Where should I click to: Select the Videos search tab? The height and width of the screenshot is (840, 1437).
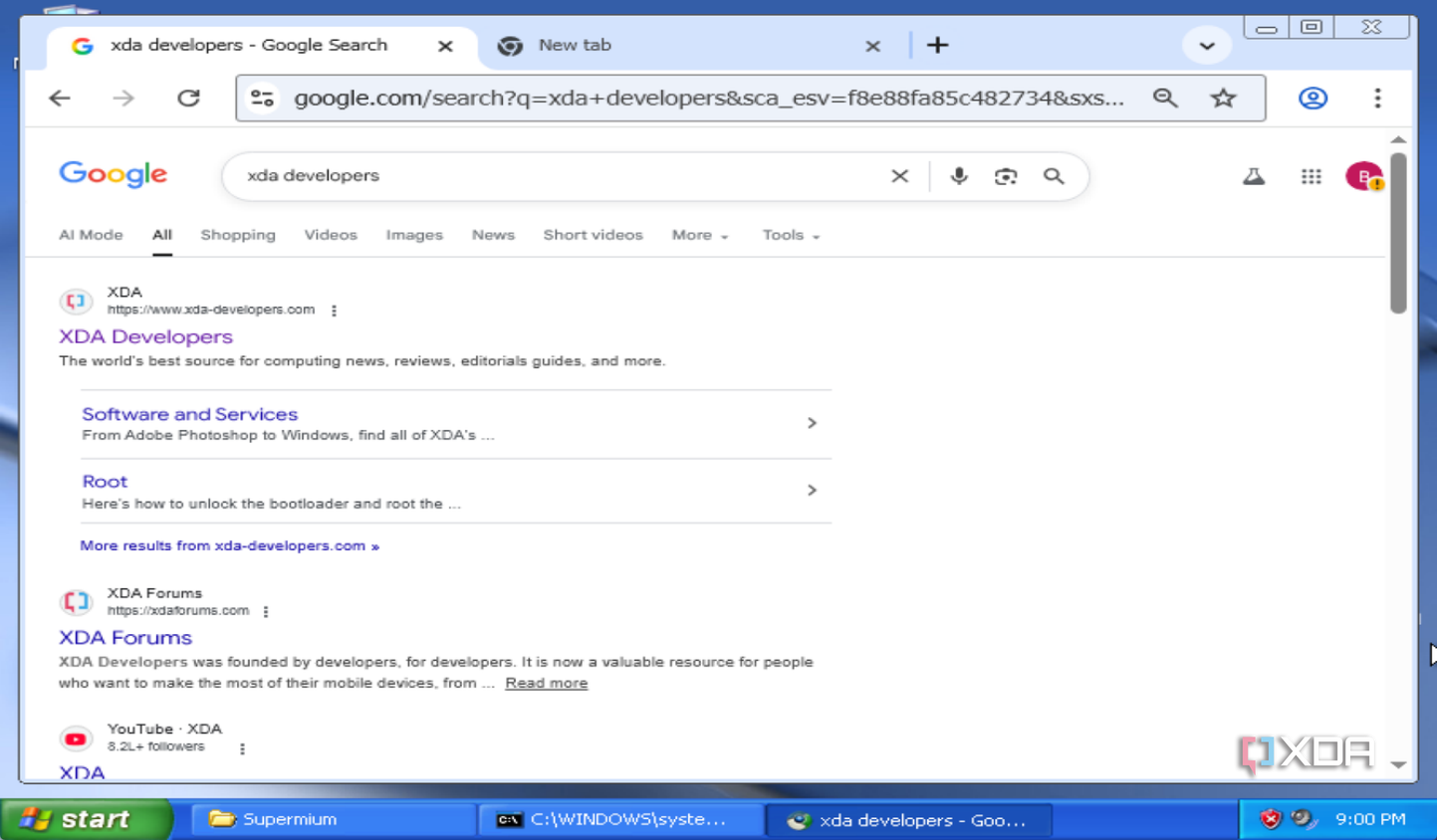click(331, 235)
